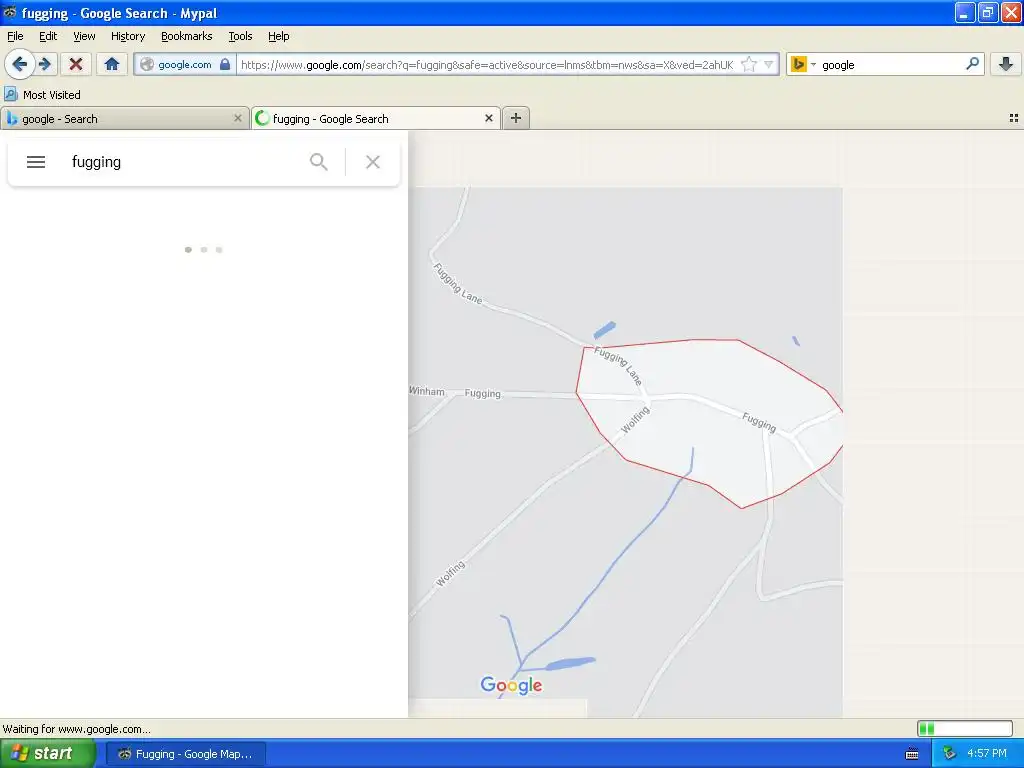This screenshot has height=768, width=1024.
Task: Click the 'Wolfing' label inside red boundary
Action: [635, 420]
